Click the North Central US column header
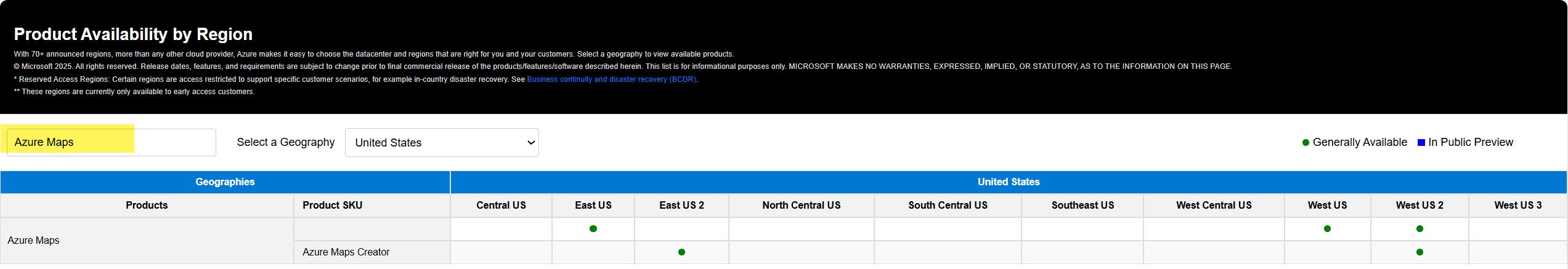 pos(802,206)
